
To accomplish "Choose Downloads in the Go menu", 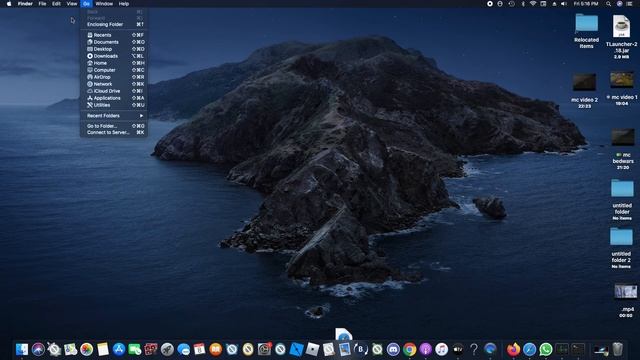I will 114,56.
